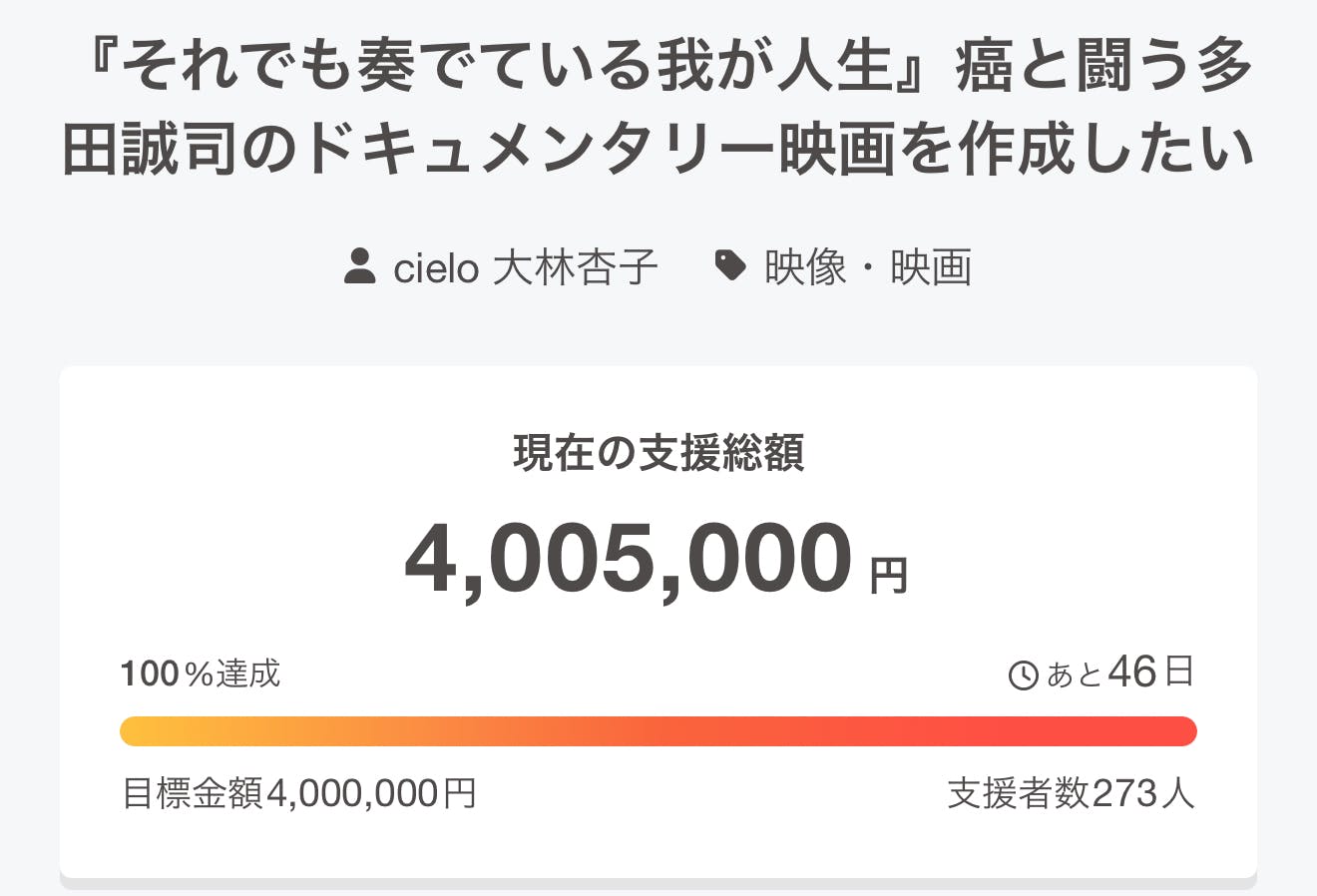Click the 円 symbol after the total
The image size is (1317, 896).
pos(888,576)
